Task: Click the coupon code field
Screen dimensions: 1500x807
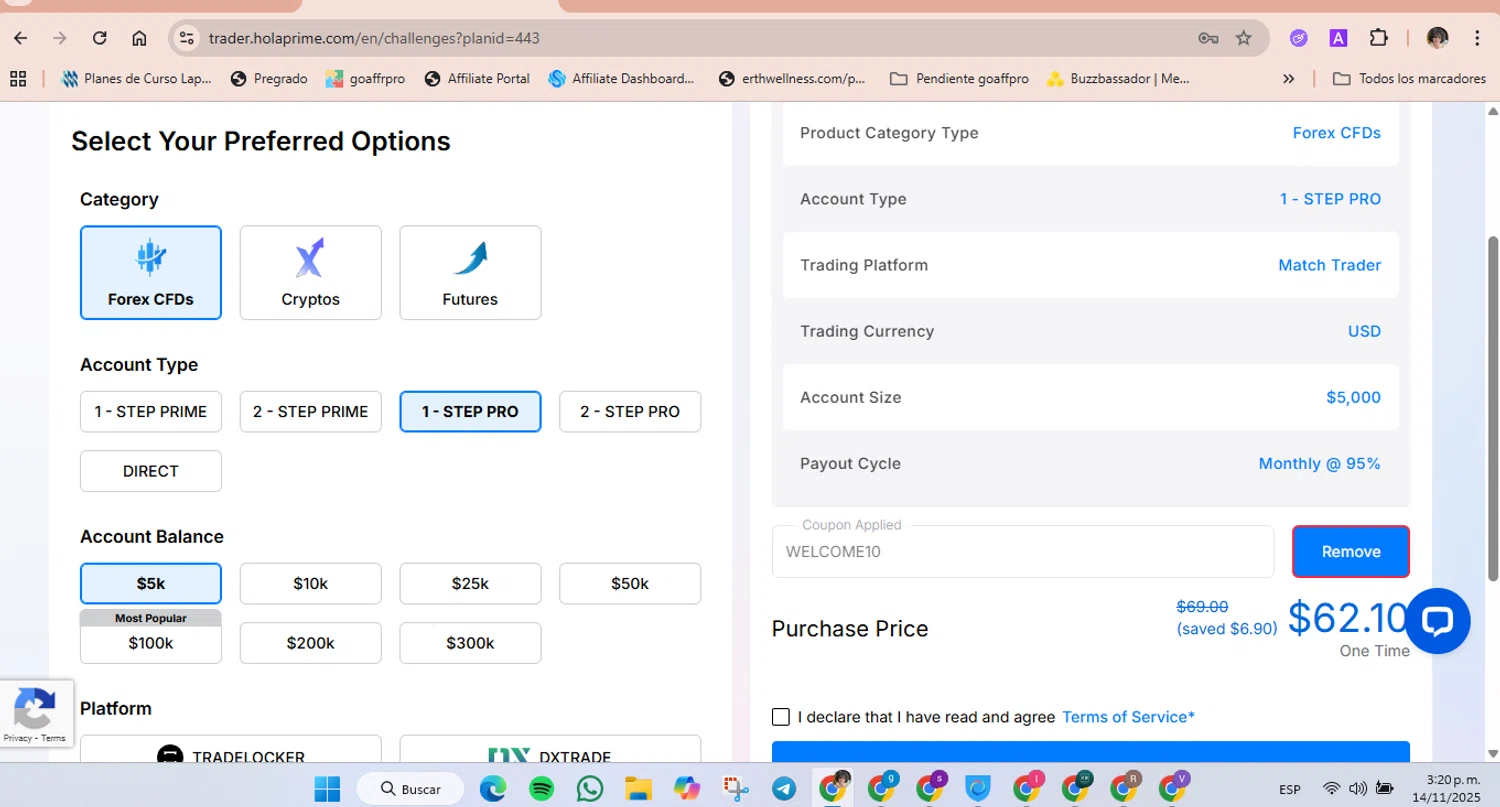Action: tap(1023, 551)
